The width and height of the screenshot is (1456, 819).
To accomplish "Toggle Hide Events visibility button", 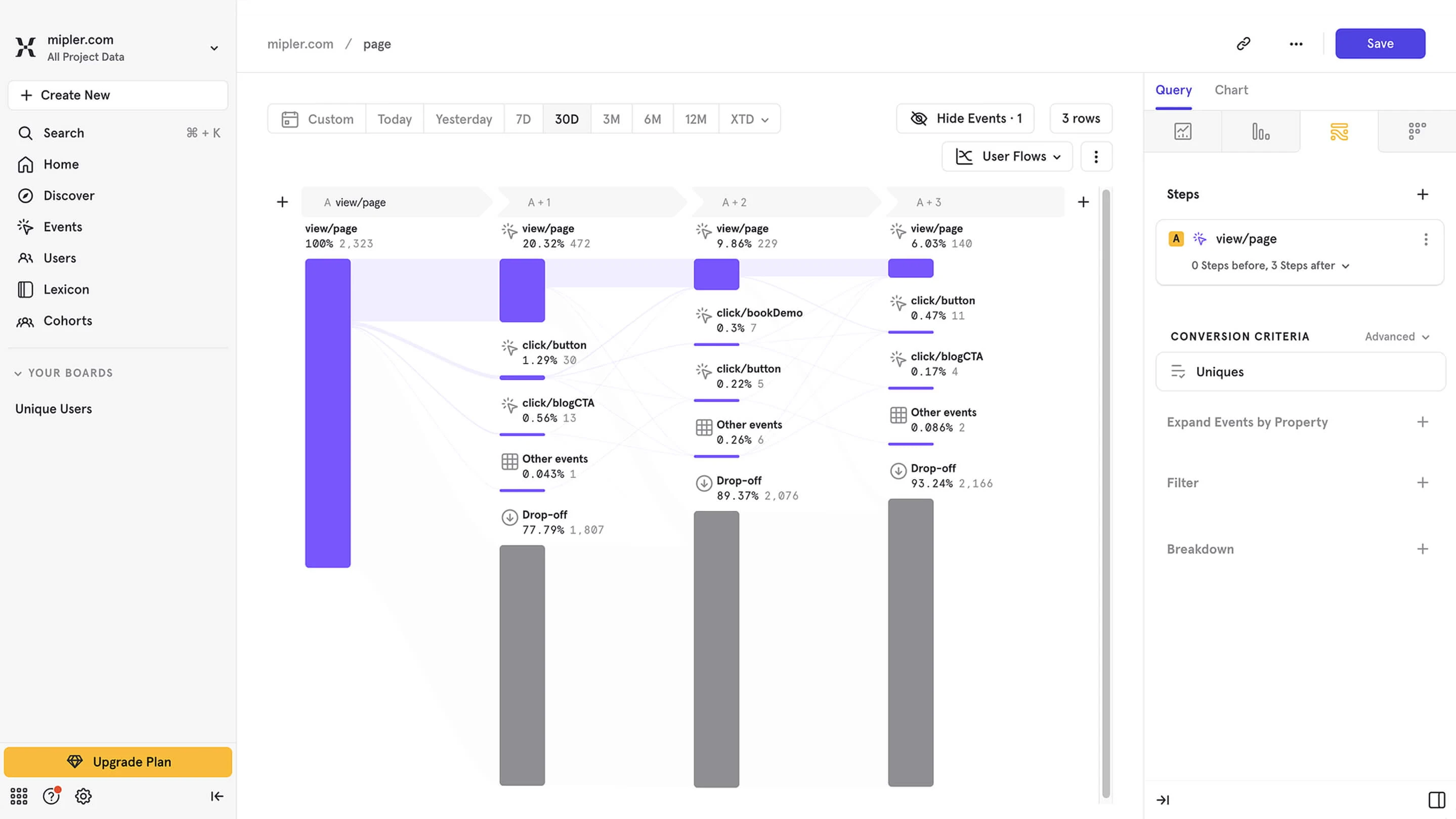I will 965,119.
